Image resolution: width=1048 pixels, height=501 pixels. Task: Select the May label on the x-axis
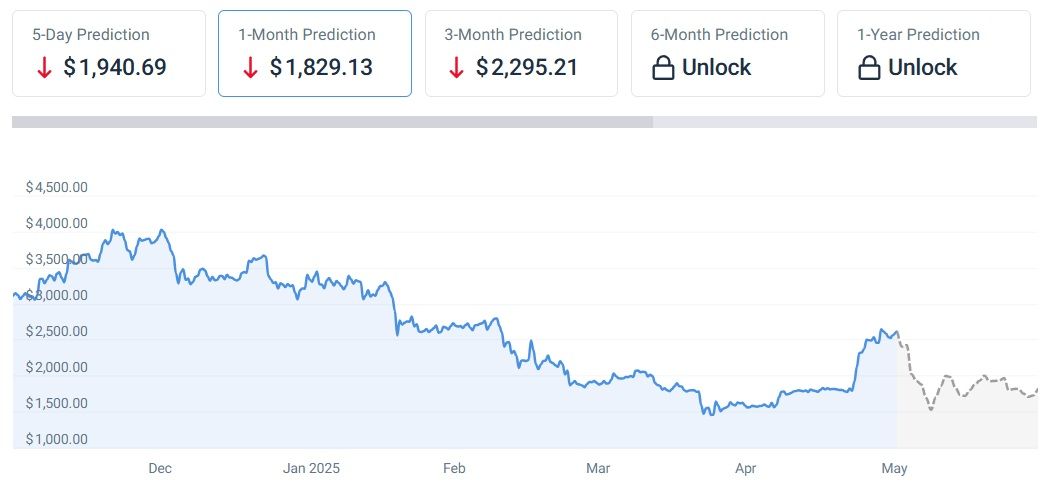coord(894,468)
